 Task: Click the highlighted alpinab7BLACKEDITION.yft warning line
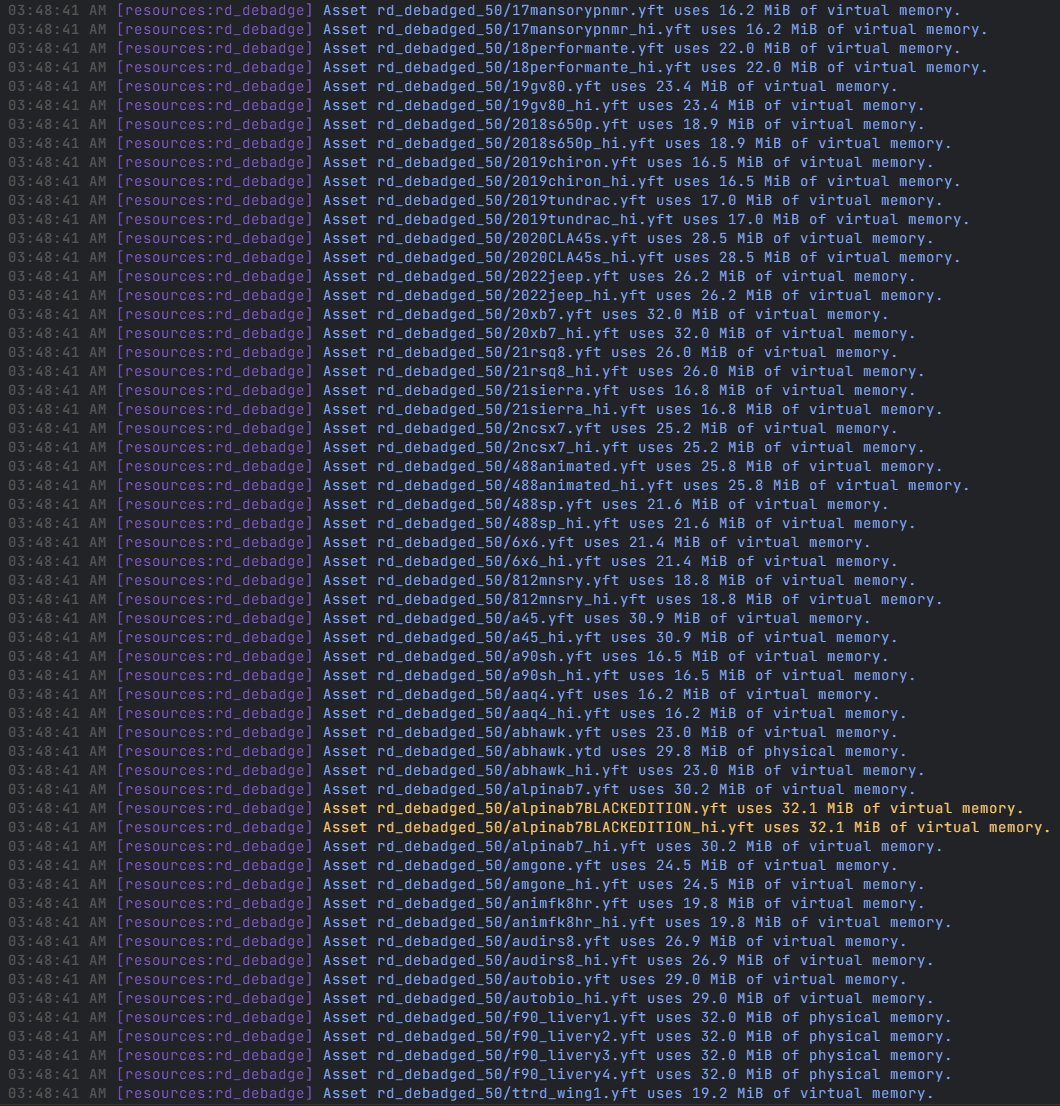[x=673, y=808]
